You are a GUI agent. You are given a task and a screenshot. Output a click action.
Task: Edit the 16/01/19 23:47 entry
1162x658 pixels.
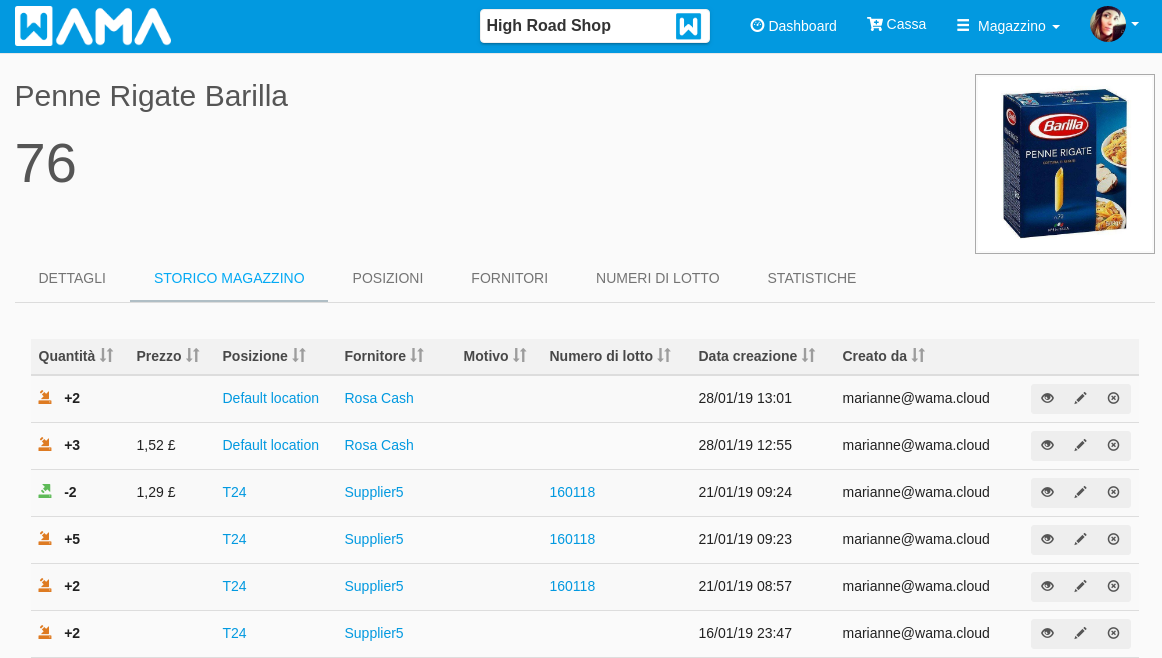click(x=1080, y=634)
